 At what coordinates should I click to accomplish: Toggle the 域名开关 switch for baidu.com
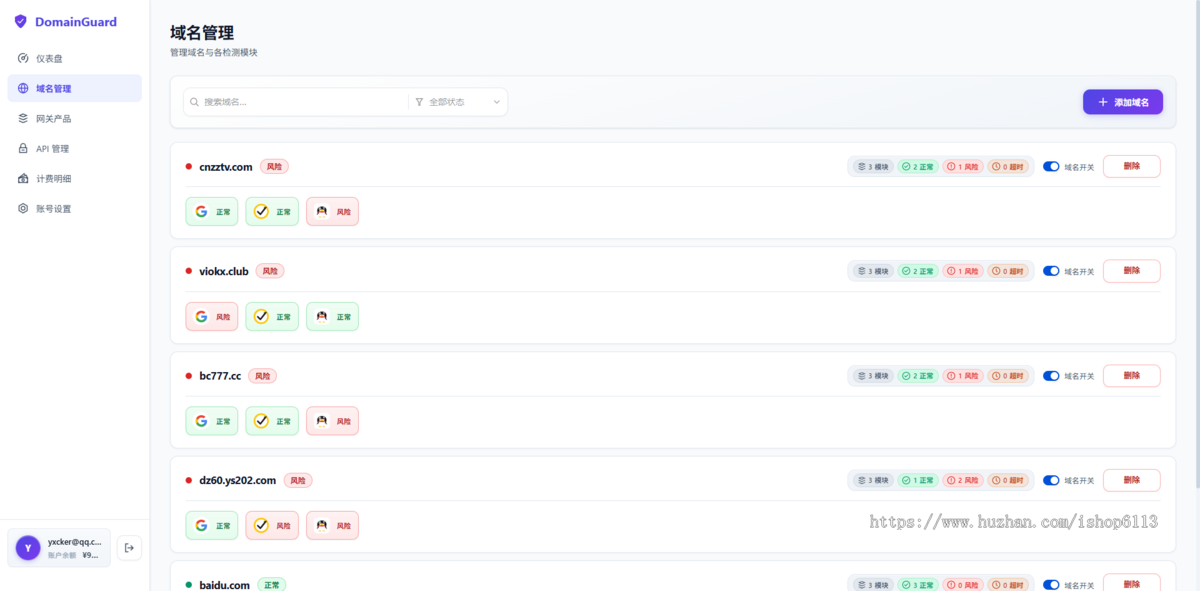coord(1051,585)
